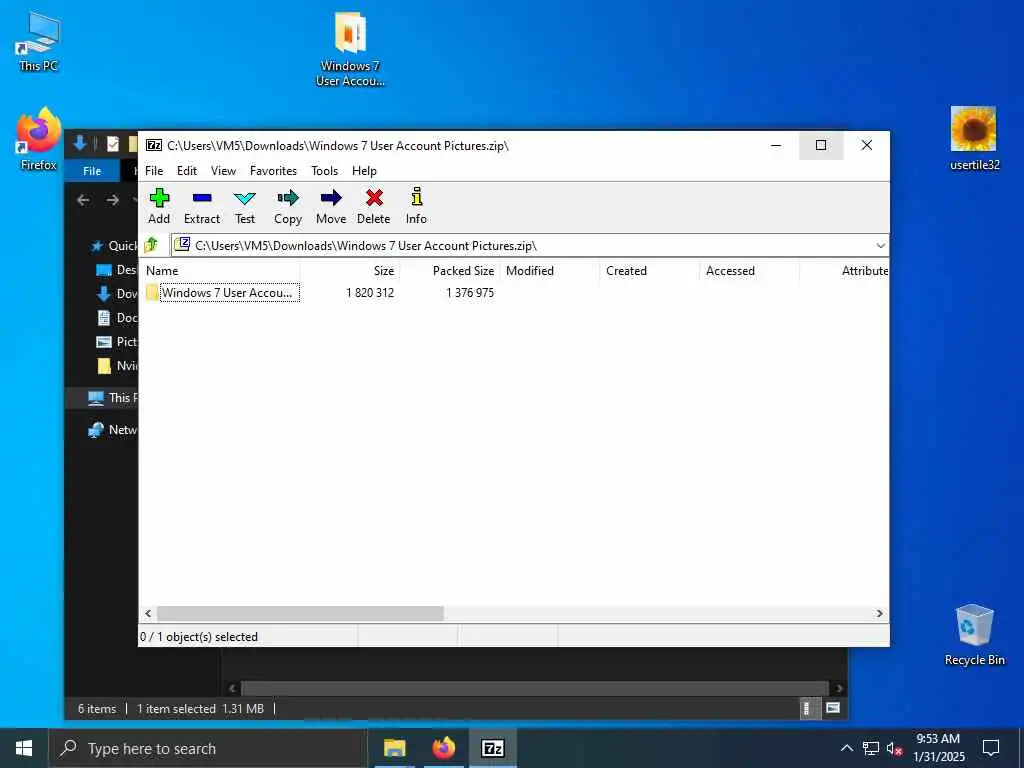Open the View menu

(223, 170)
